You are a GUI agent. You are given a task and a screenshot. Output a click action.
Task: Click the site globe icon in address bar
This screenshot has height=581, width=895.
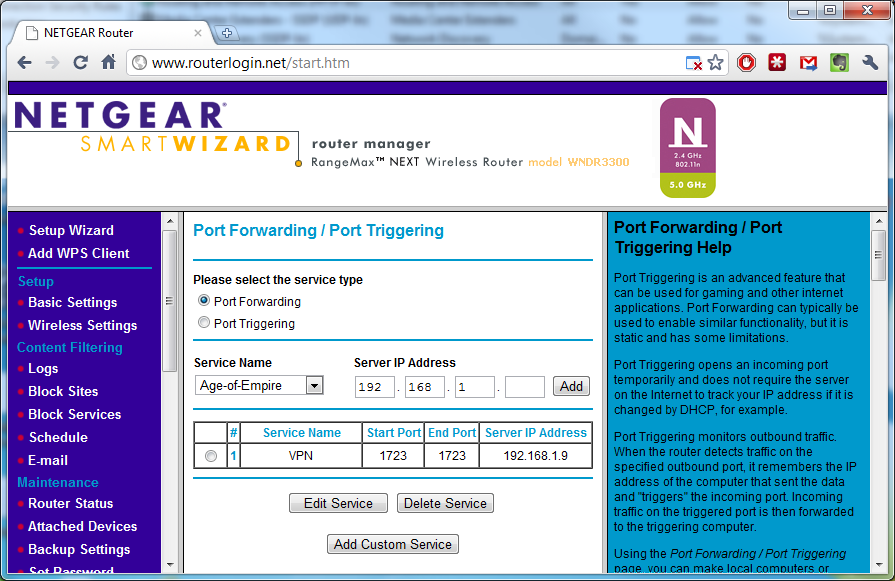coord(139,63)
